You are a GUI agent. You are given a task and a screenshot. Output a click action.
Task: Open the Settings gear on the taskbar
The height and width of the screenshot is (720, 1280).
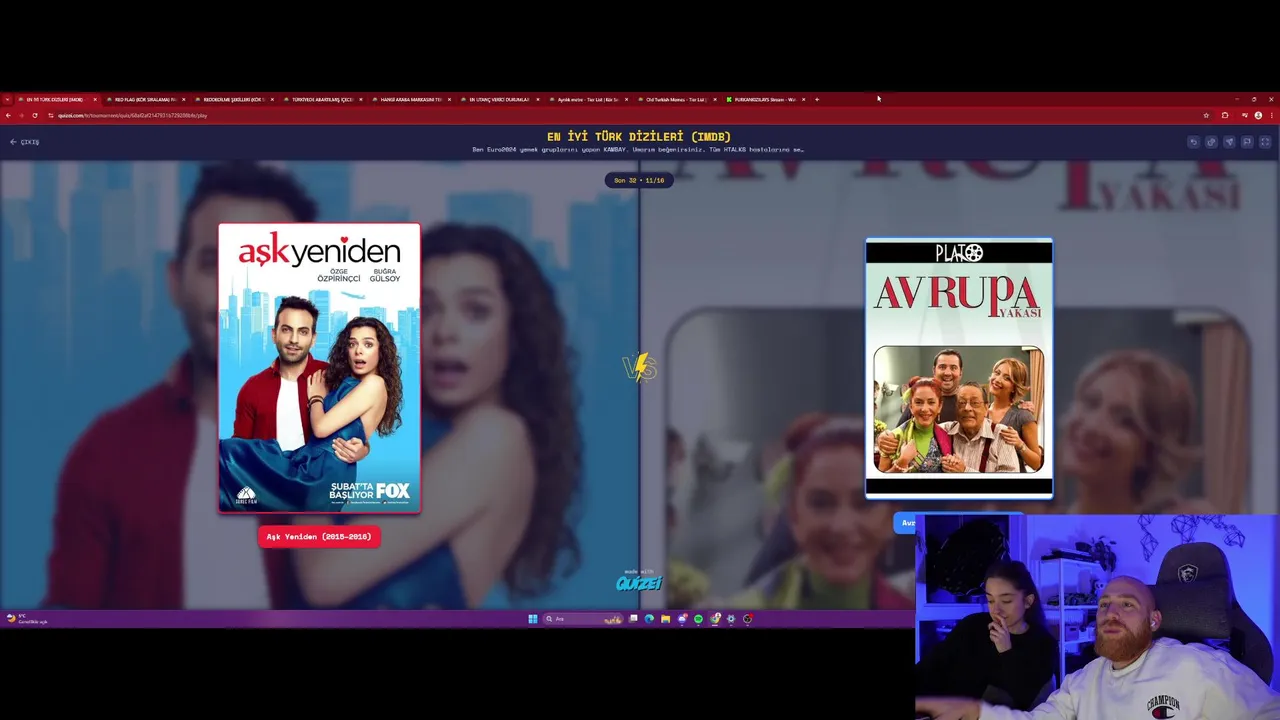click(x=731, y=619)
